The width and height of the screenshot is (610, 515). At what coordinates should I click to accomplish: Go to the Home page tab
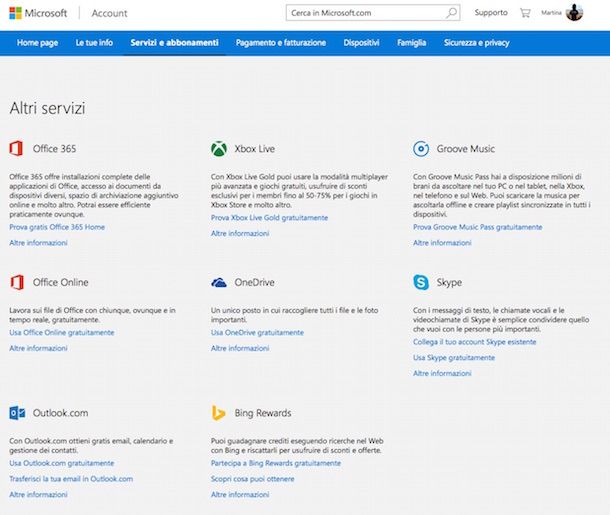37,43
